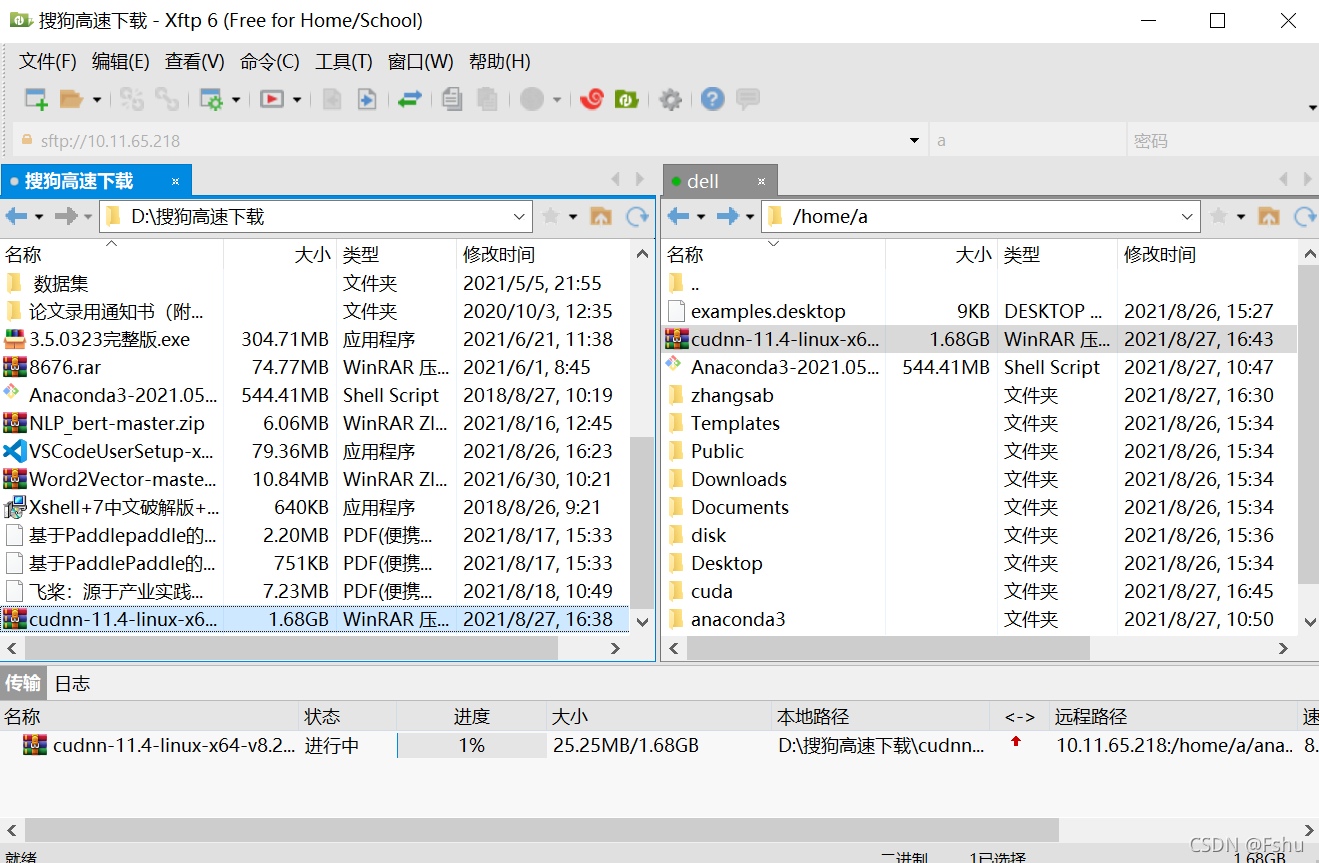Image resolution: width=1319 pixels, height=863 pixels.
Task: Open Options with the gear icon
Action: tap(671, 99)
